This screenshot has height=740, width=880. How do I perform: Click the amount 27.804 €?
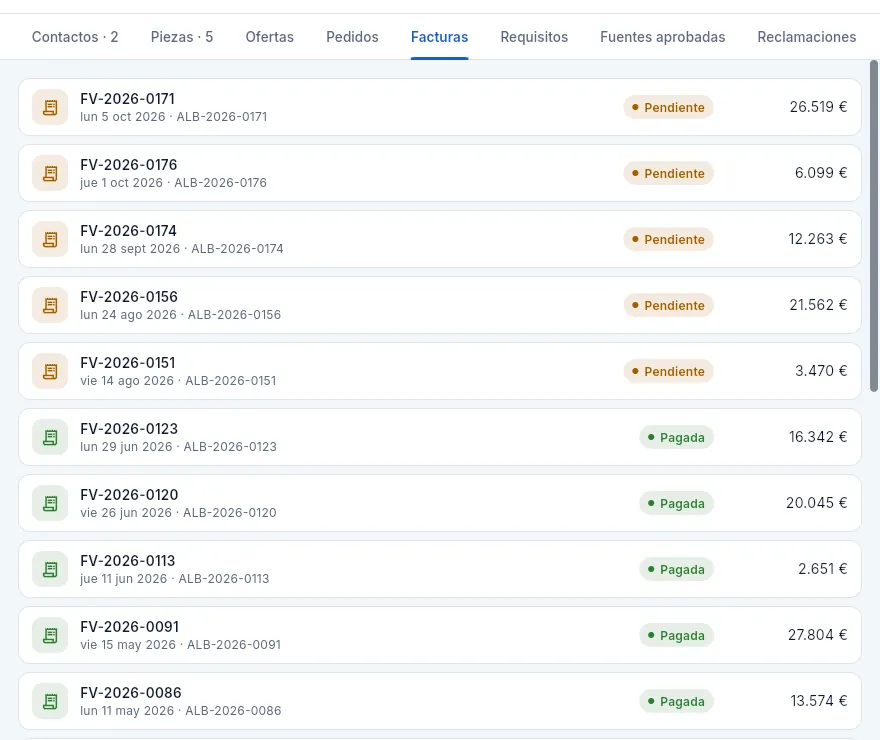tap(818, 635)
